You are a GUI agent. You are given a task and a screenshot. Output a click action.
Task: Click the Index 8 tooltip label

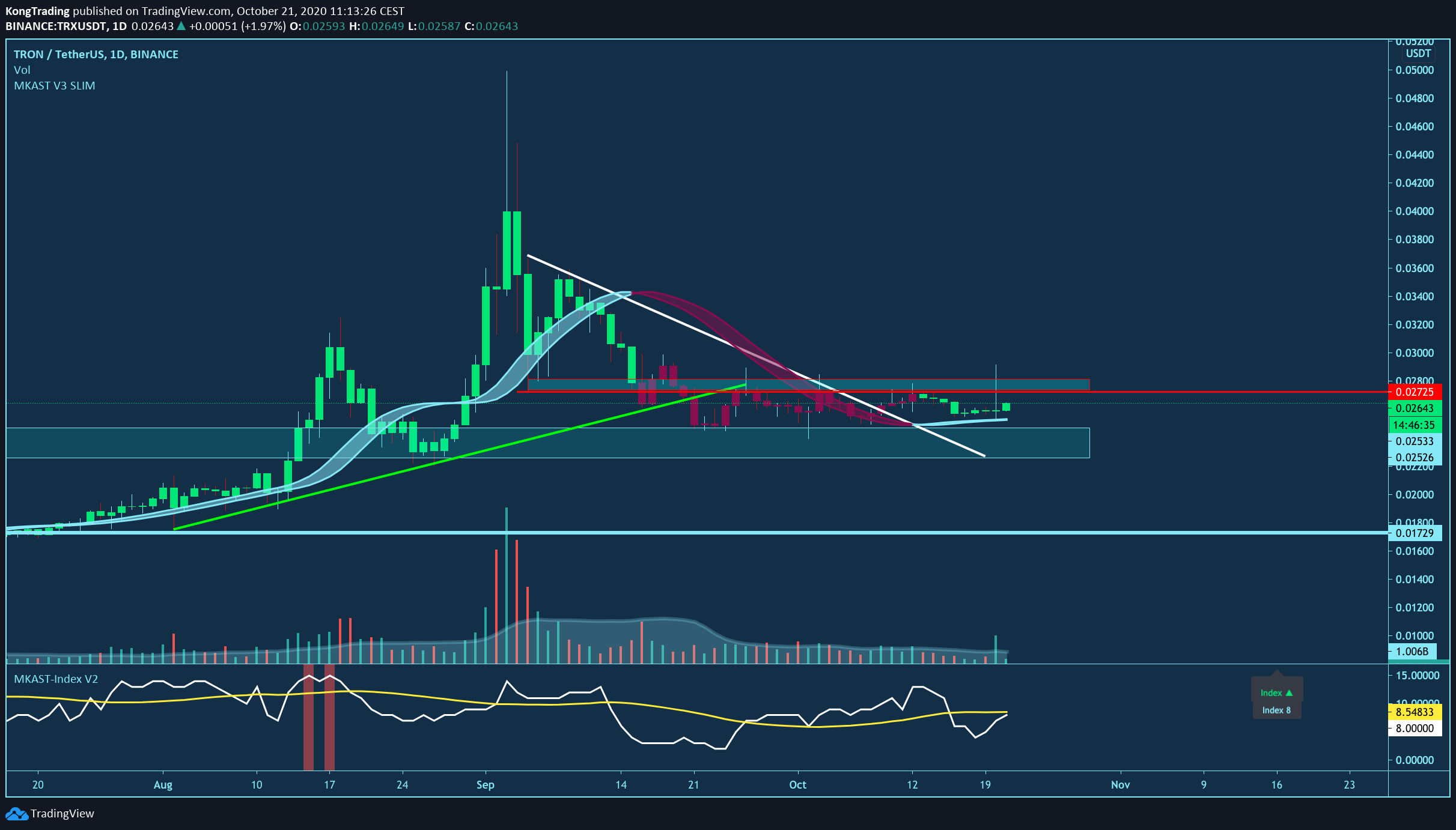point(1276,710)
